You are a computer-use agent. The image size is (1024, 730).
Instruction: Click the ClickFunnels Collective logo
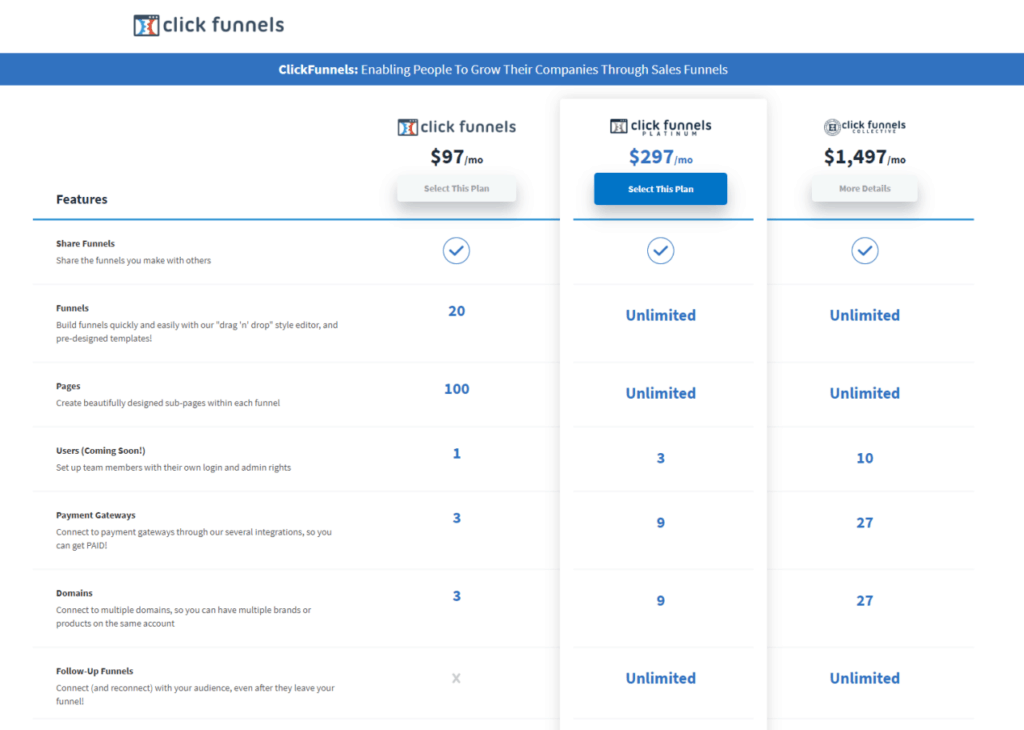(x=864, y=126)
